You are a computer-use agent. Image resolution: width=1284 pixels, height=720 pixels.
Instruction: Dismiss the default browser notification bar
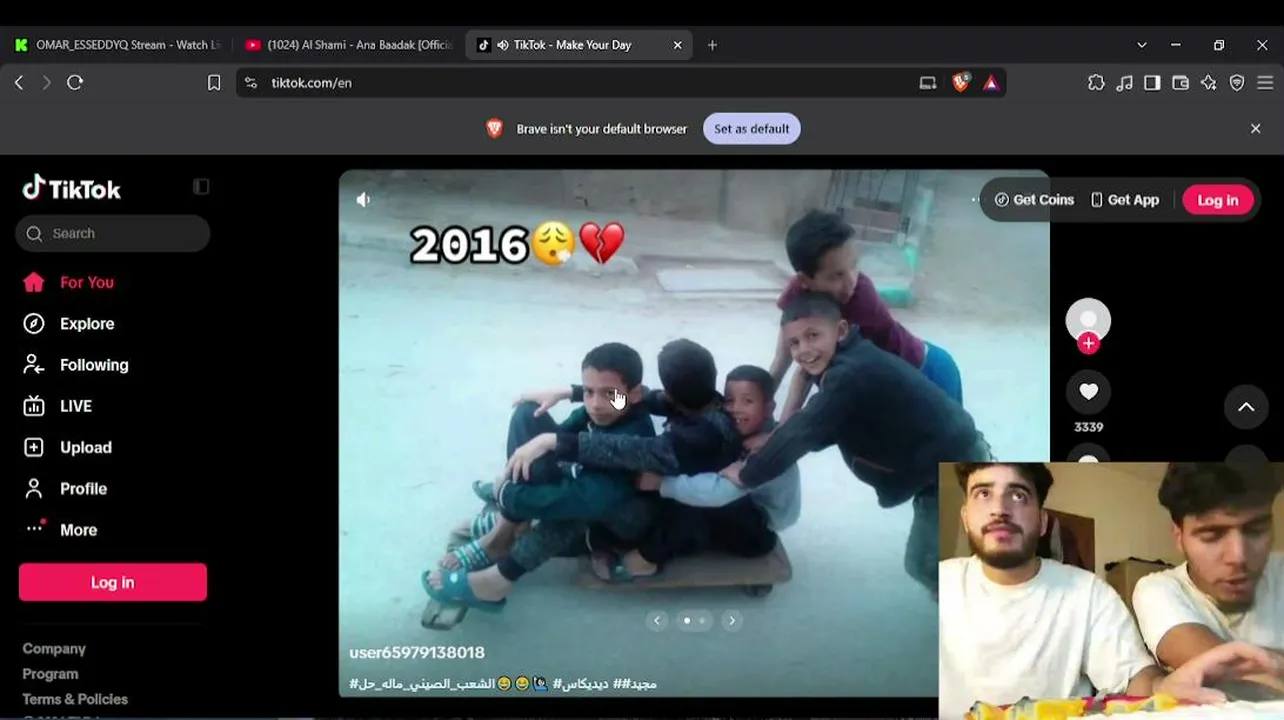pos(1256,129)
